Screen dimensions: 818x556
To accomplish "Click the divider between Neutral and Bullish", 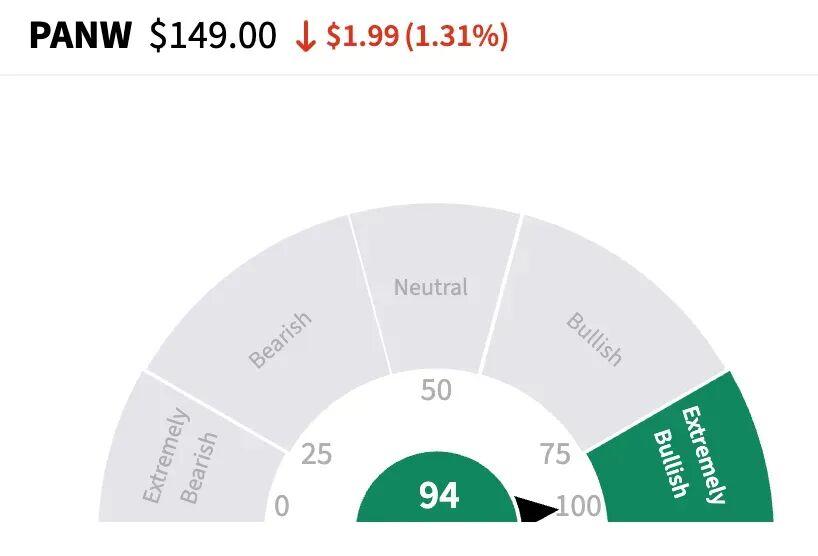I will 501,294.
